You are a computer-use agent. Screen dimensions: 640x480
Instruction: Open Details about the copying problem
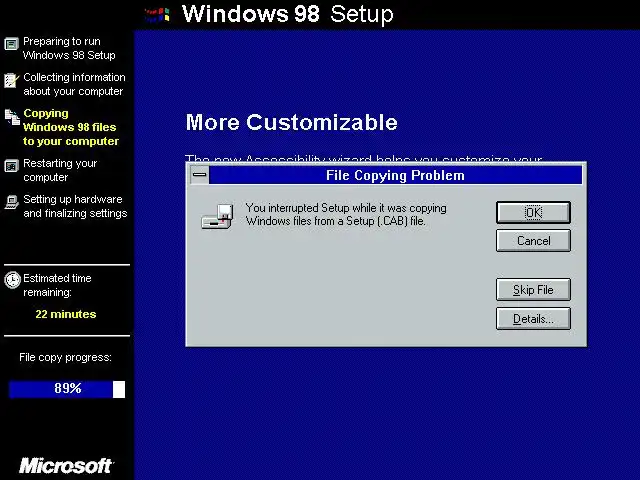(x=533, y=318)
